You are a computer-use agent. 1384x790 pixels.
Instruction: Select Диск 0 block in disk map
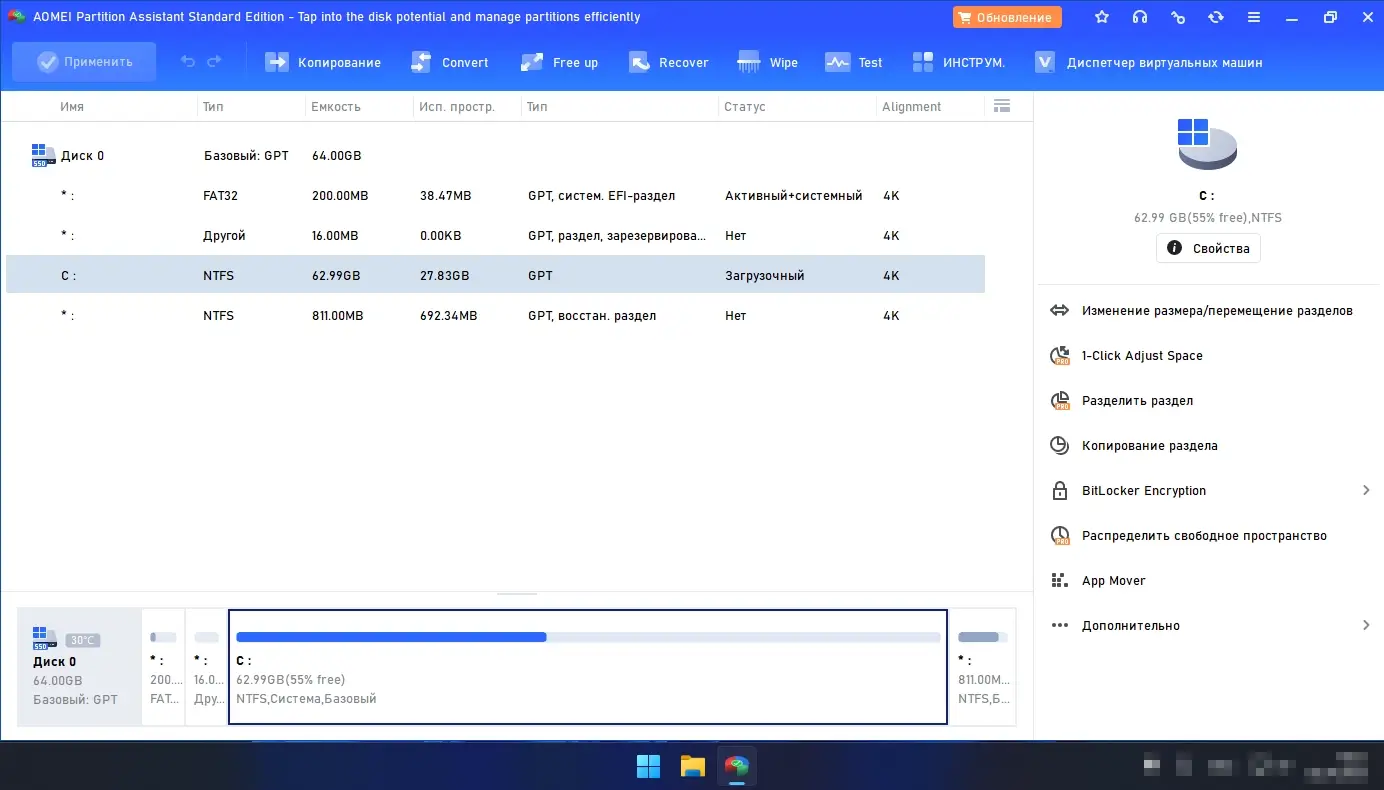(80, 666)
